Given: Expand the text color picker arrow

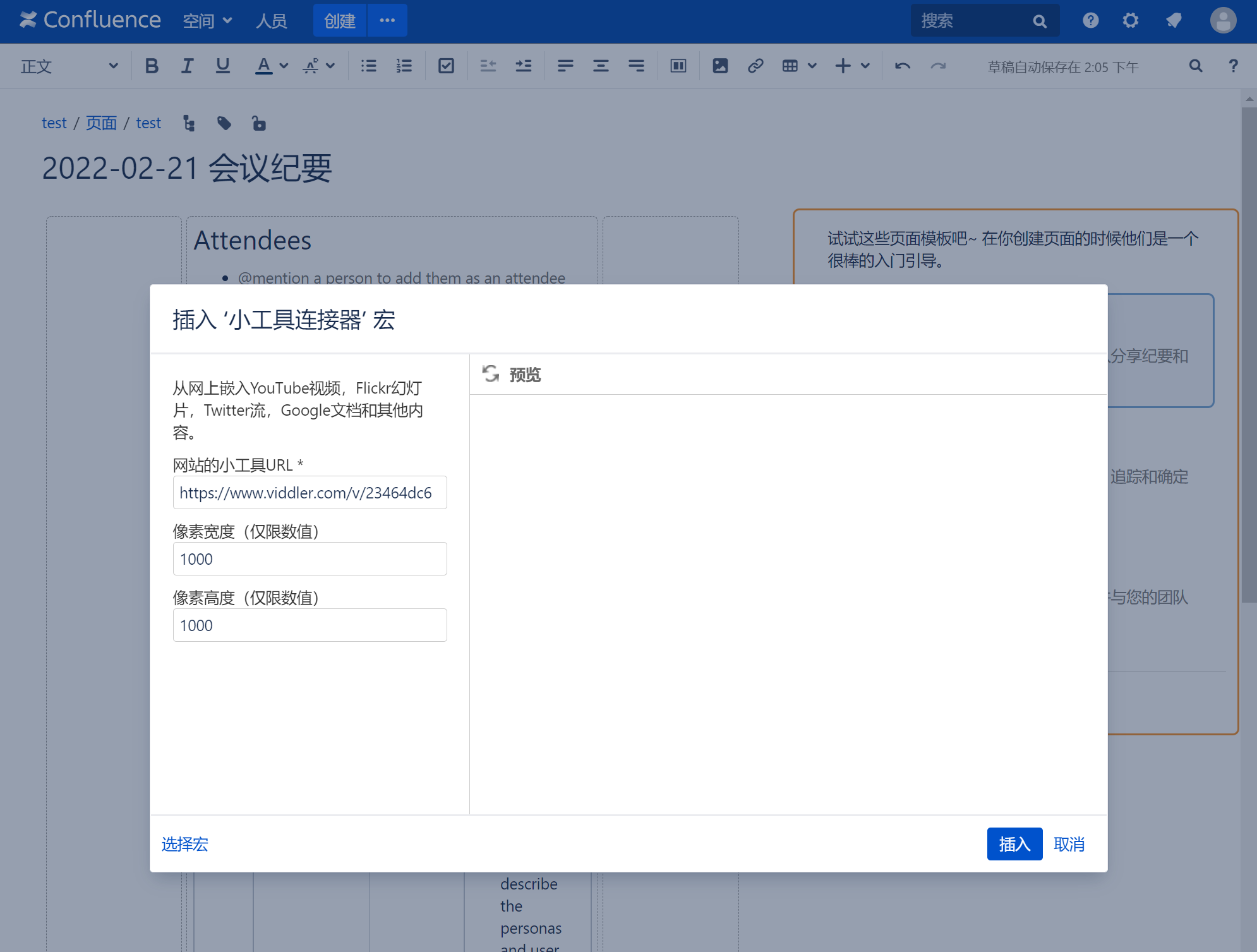Looking at the screenshot, I should pyautogui.click(x=284, y=66).
